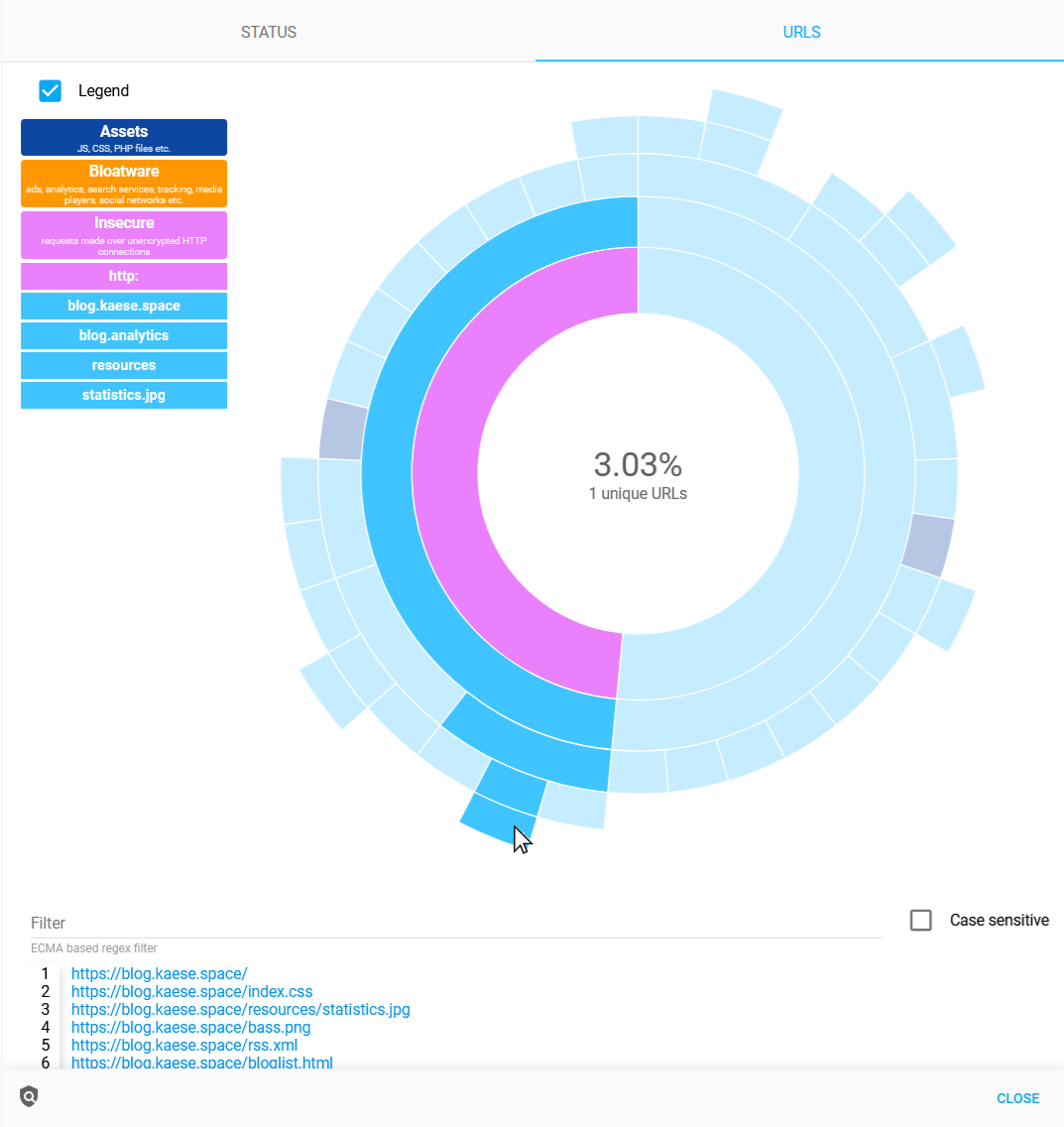The image size is (1064, 1127).
Task: Uncheck the Legend checkbox
Action: [x=51, y=91]
